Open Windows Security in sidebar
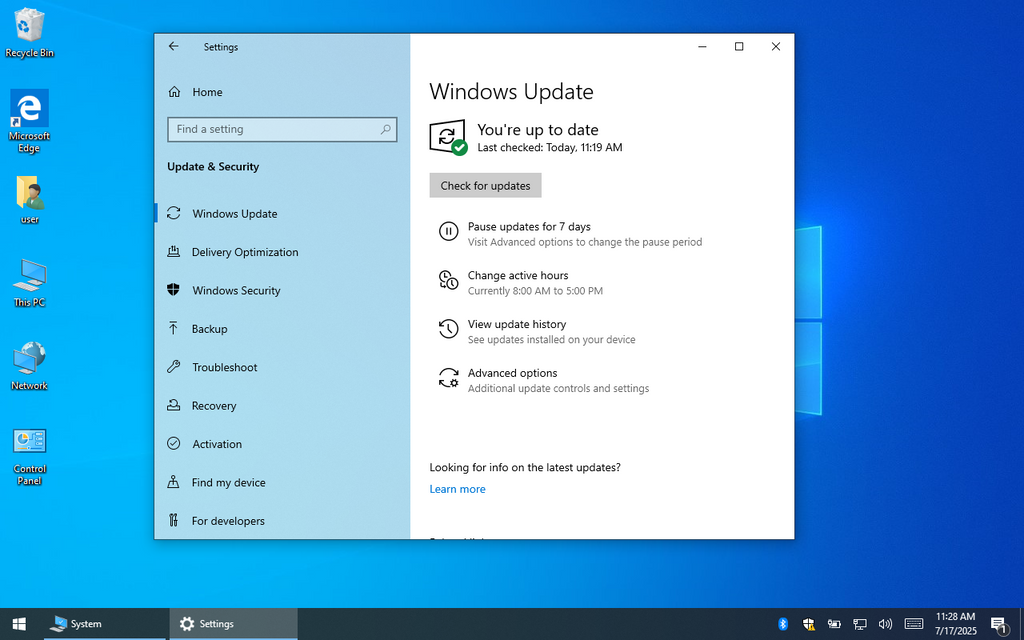Screen dimensions: 1024x640 tap(236, 291)
